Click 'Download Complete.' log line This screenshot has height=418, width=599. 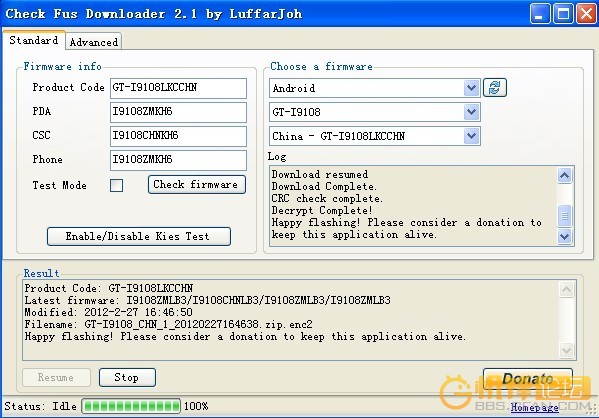[324, 186]
